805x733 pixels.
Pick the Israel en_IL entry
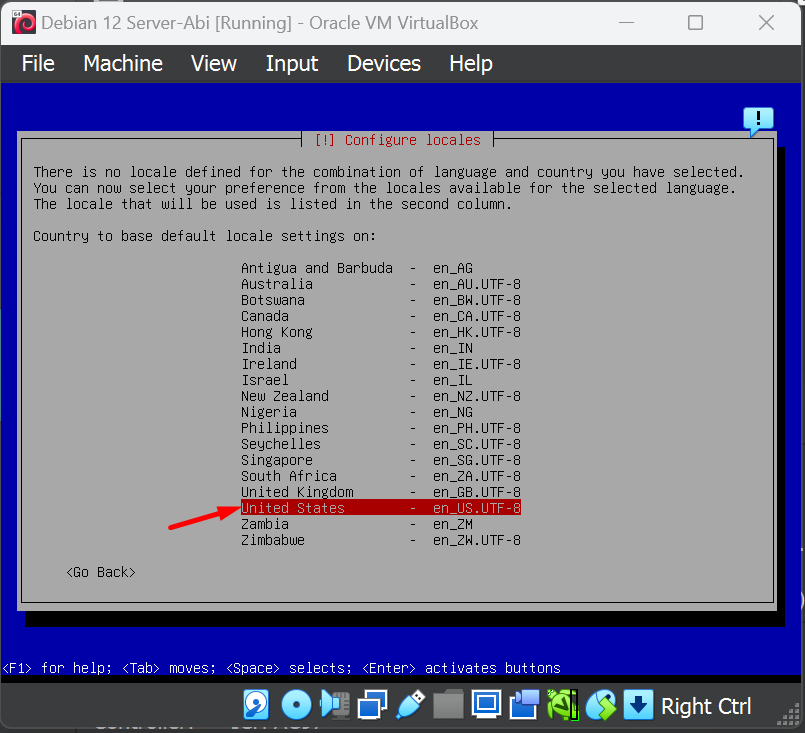381,380
